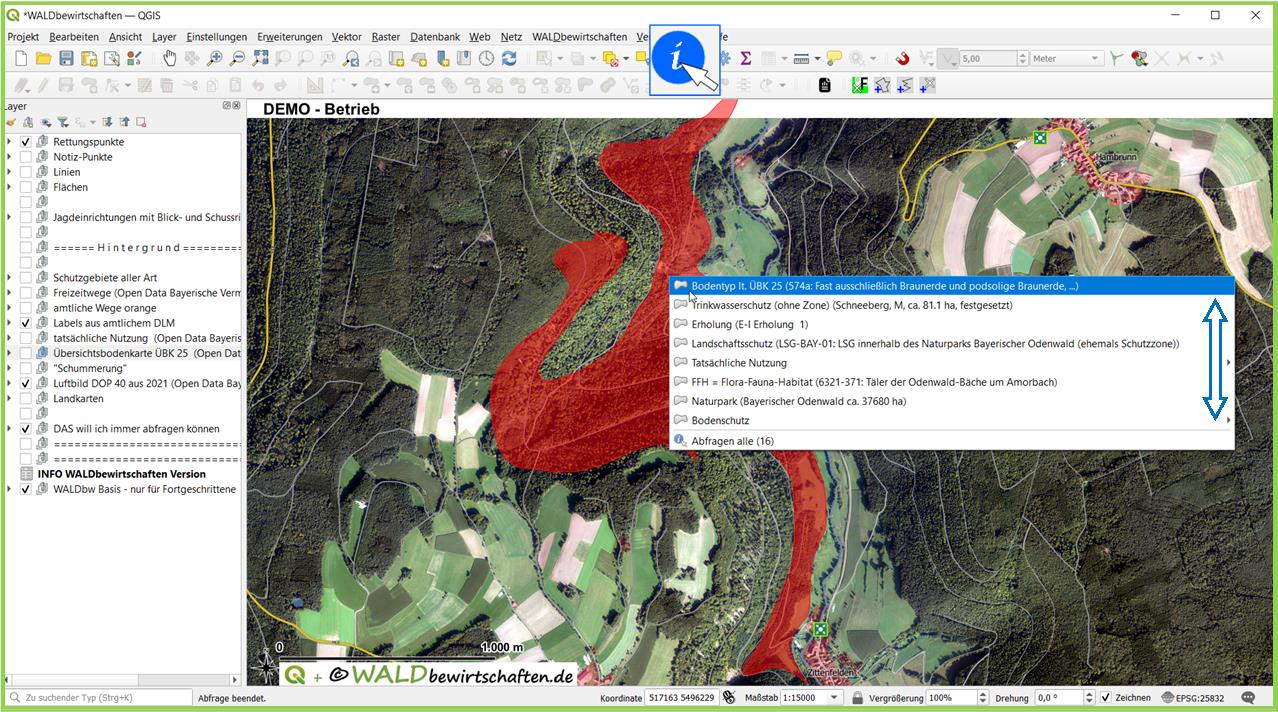Enable the Schutzgebiete aller Art layer
Screen dimensions: 1278x712
point(26,278)
